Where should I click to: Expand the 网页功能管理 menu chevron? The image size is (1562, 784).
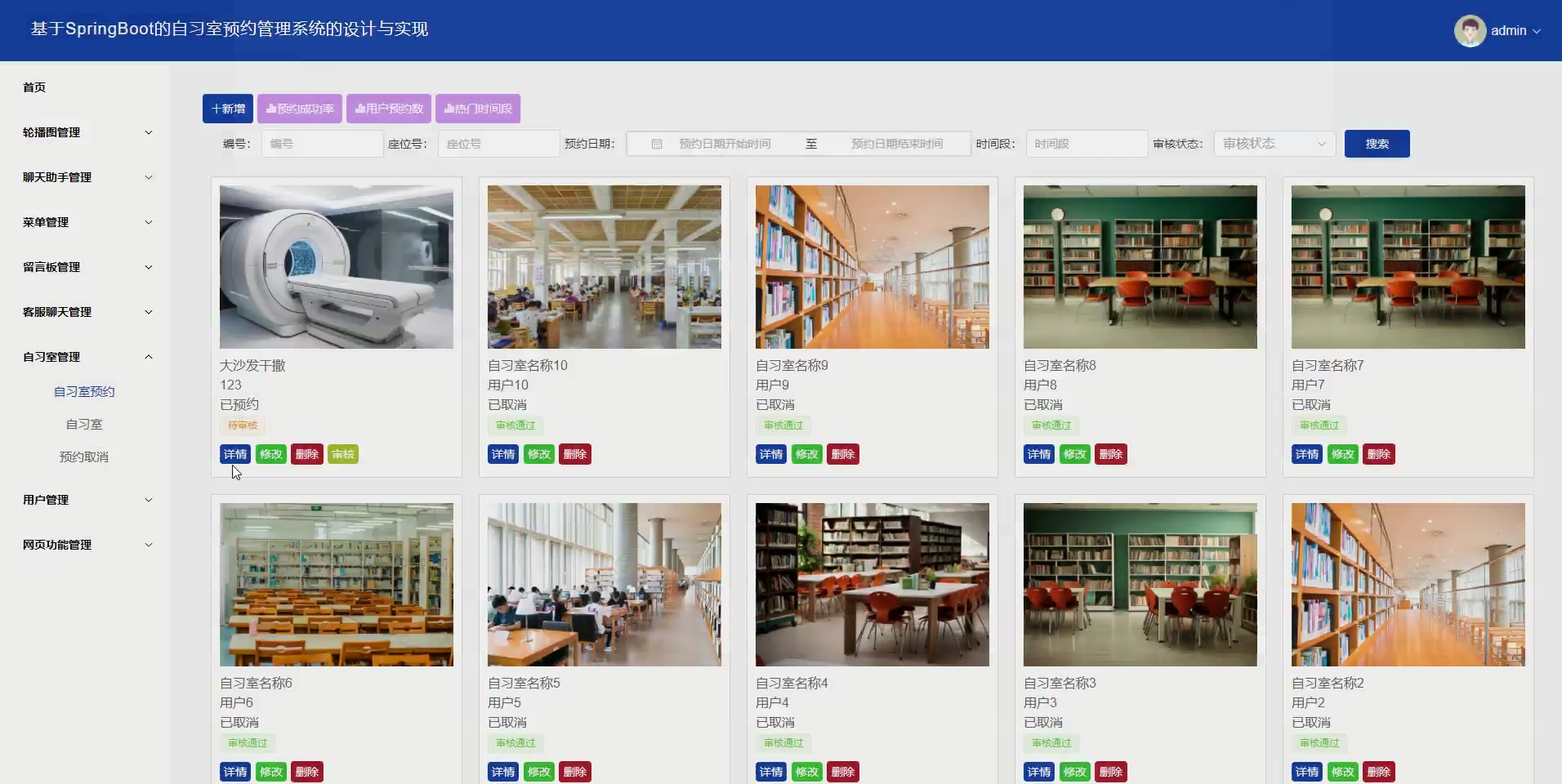(149, 545)
